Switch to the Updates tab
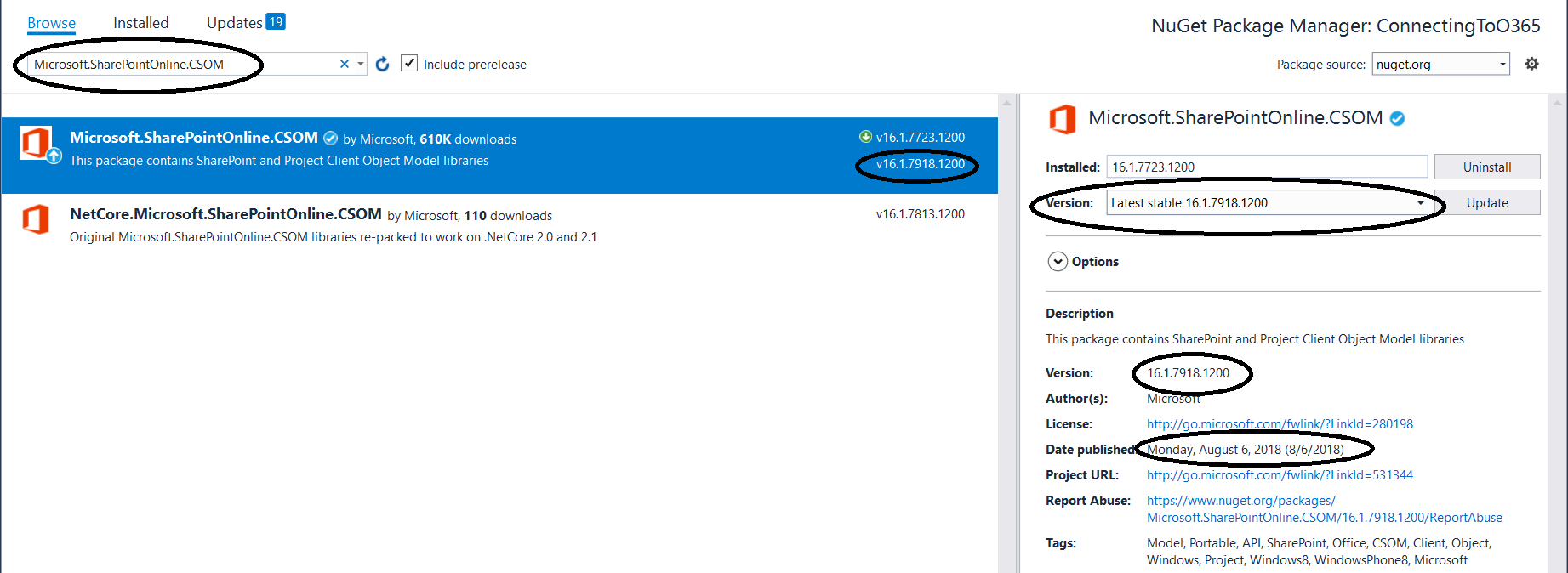 point(235,23)
